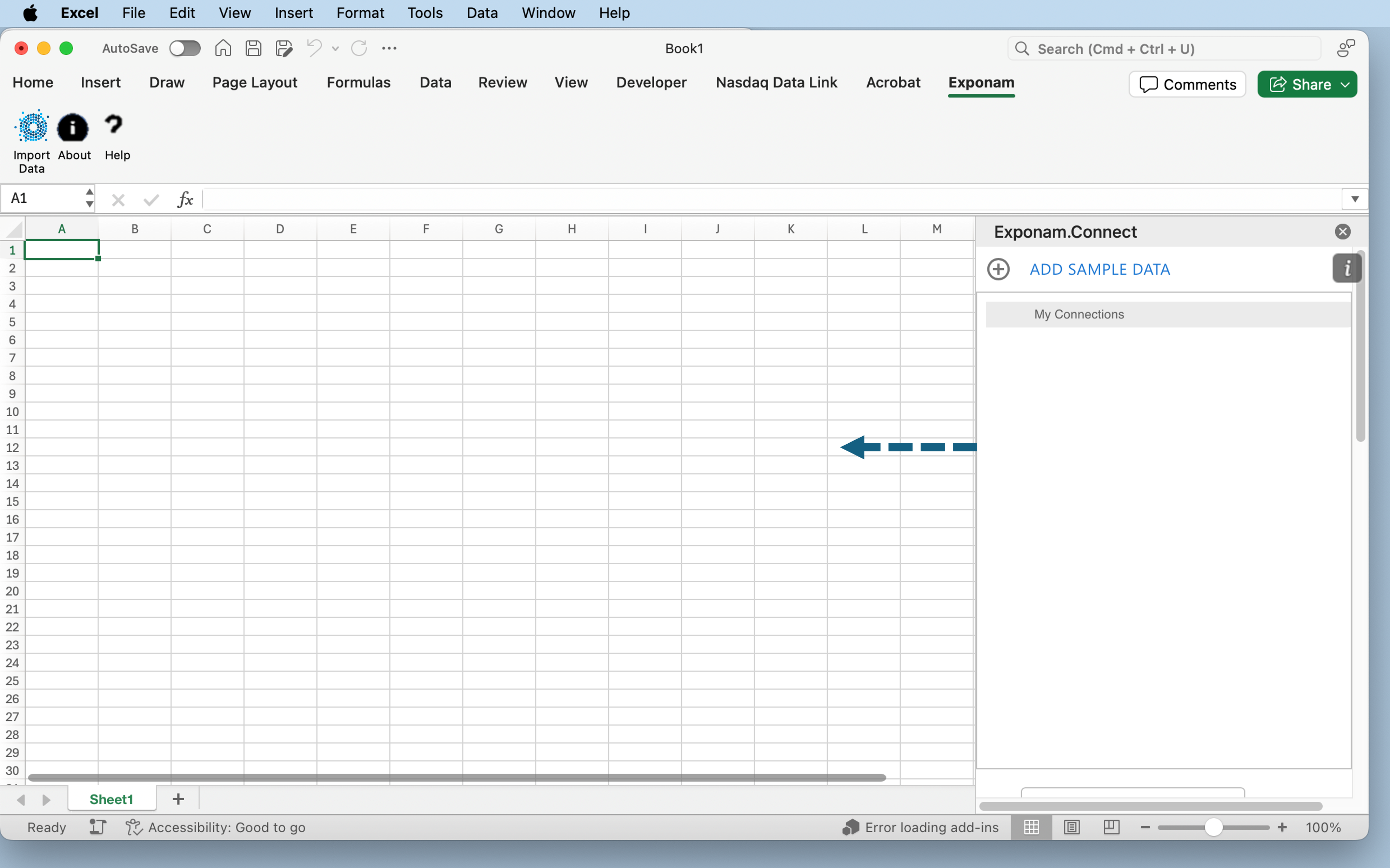Open the Window menu in menu bar

(x=548, y=13)
